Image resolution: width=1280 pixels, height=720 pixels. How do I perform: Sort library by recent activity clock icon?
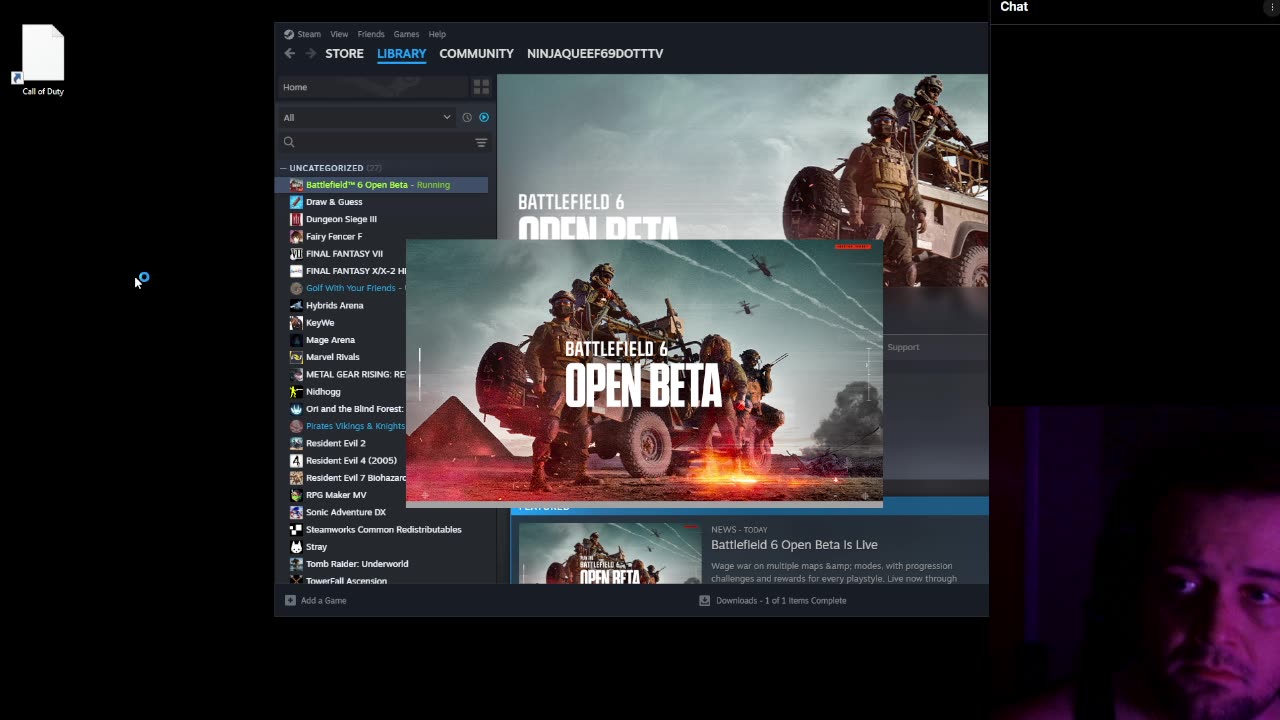click(x=467, y=117)
